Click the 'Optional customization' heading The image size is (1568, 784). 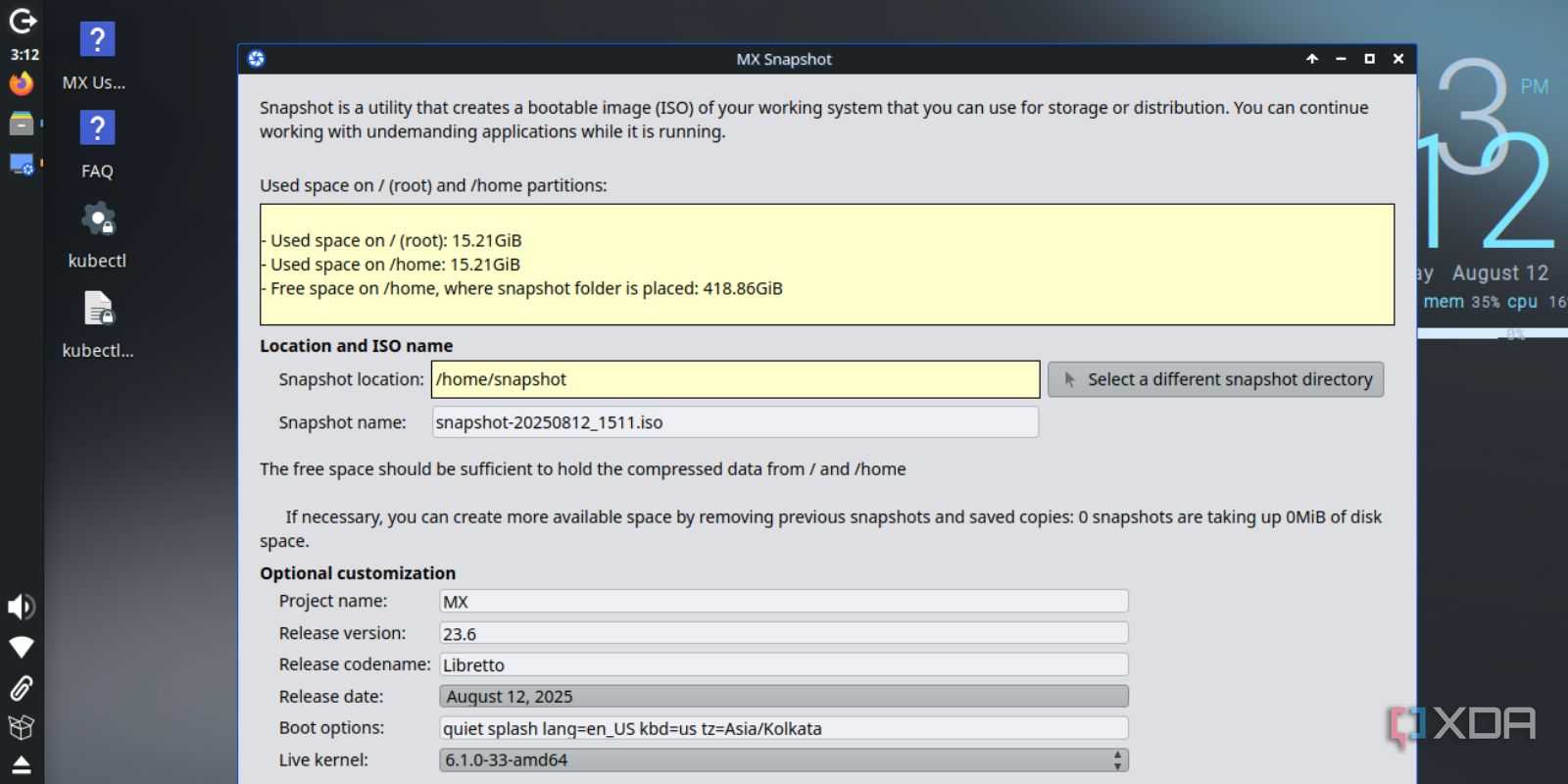pyautogui.click(x=358, y=573)
